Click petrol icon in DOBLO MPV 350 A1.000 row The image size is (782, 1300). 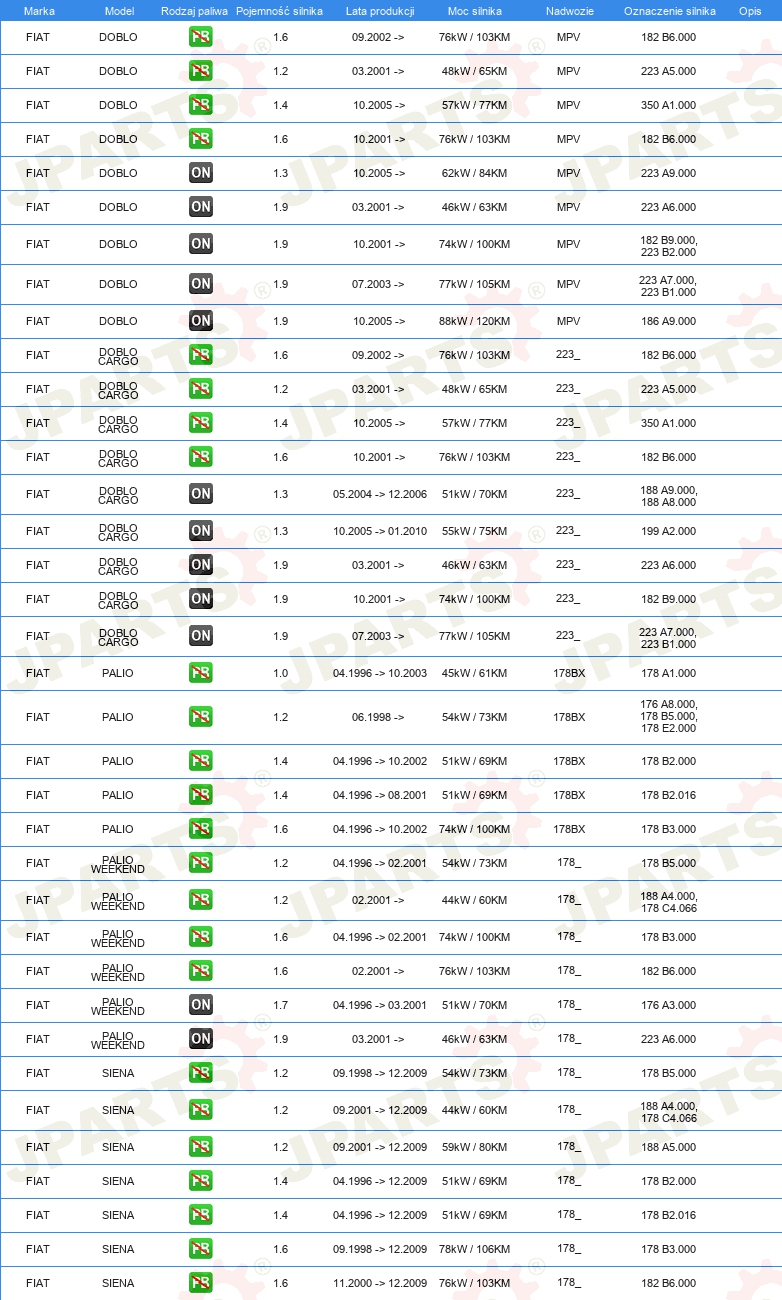[201, 105]
